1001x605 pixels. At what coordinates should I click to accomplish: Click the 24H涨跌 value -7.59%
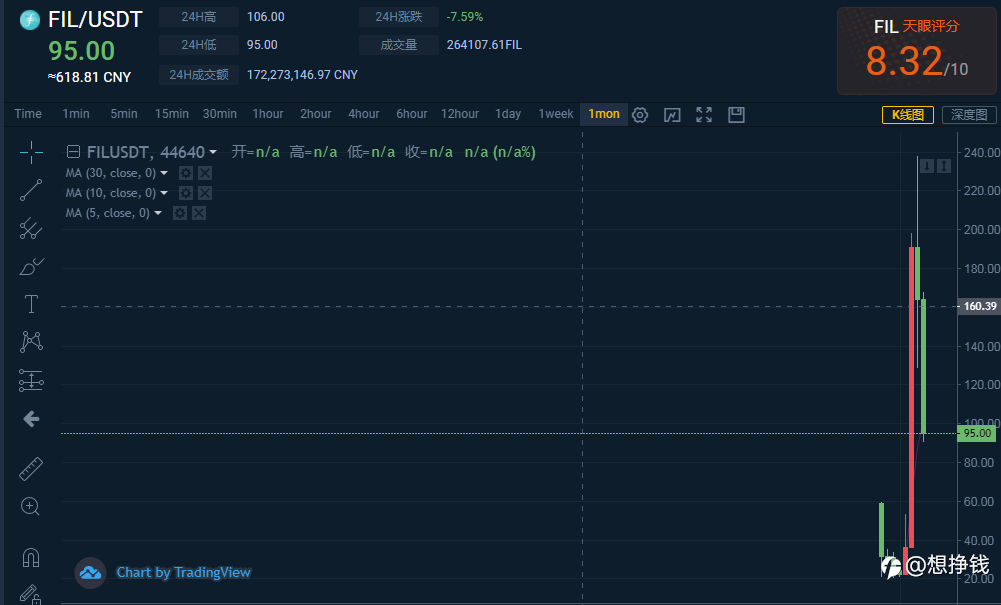[x=465, y=17]
